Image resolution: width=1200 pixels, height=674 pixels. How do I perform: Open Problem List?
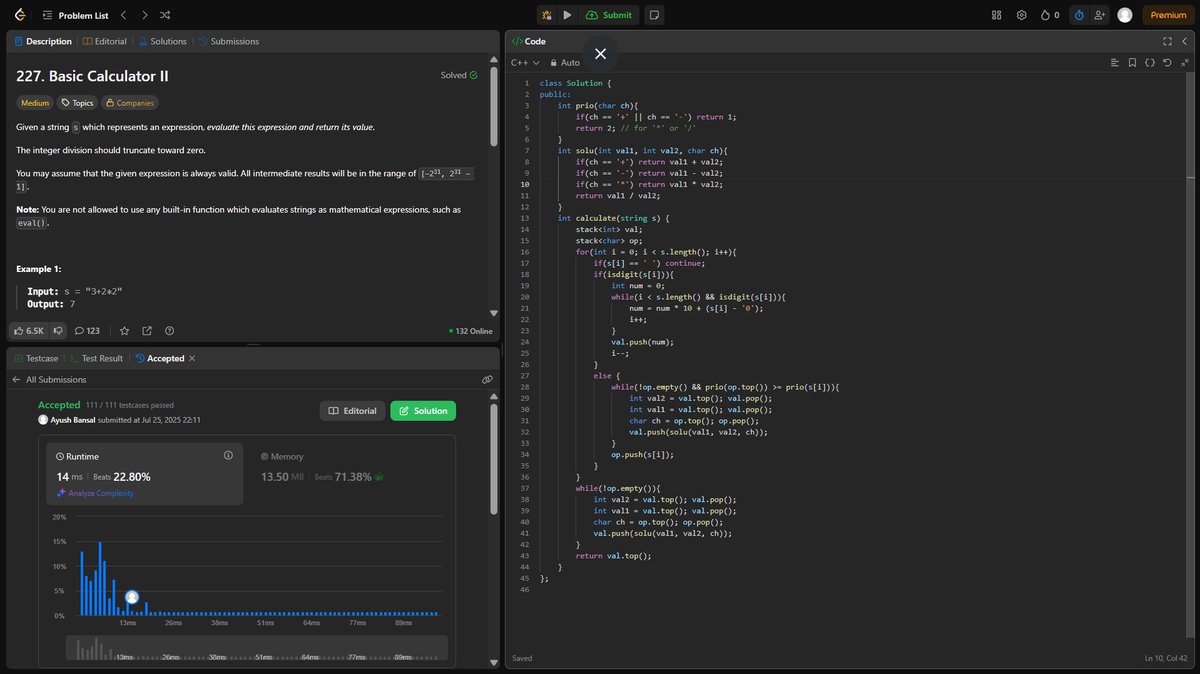[x=76, y=15]
